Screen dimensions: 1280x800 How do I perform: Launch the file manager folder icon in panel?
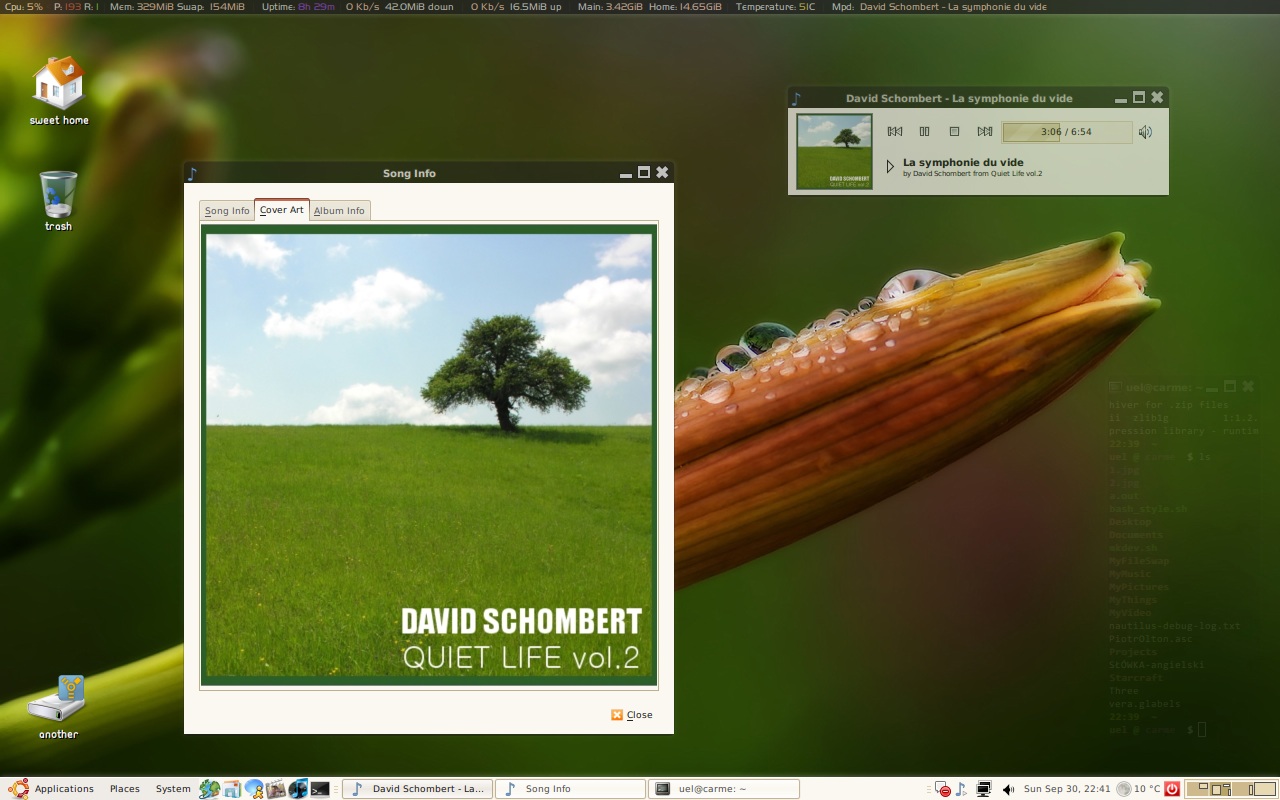point(232,789)
